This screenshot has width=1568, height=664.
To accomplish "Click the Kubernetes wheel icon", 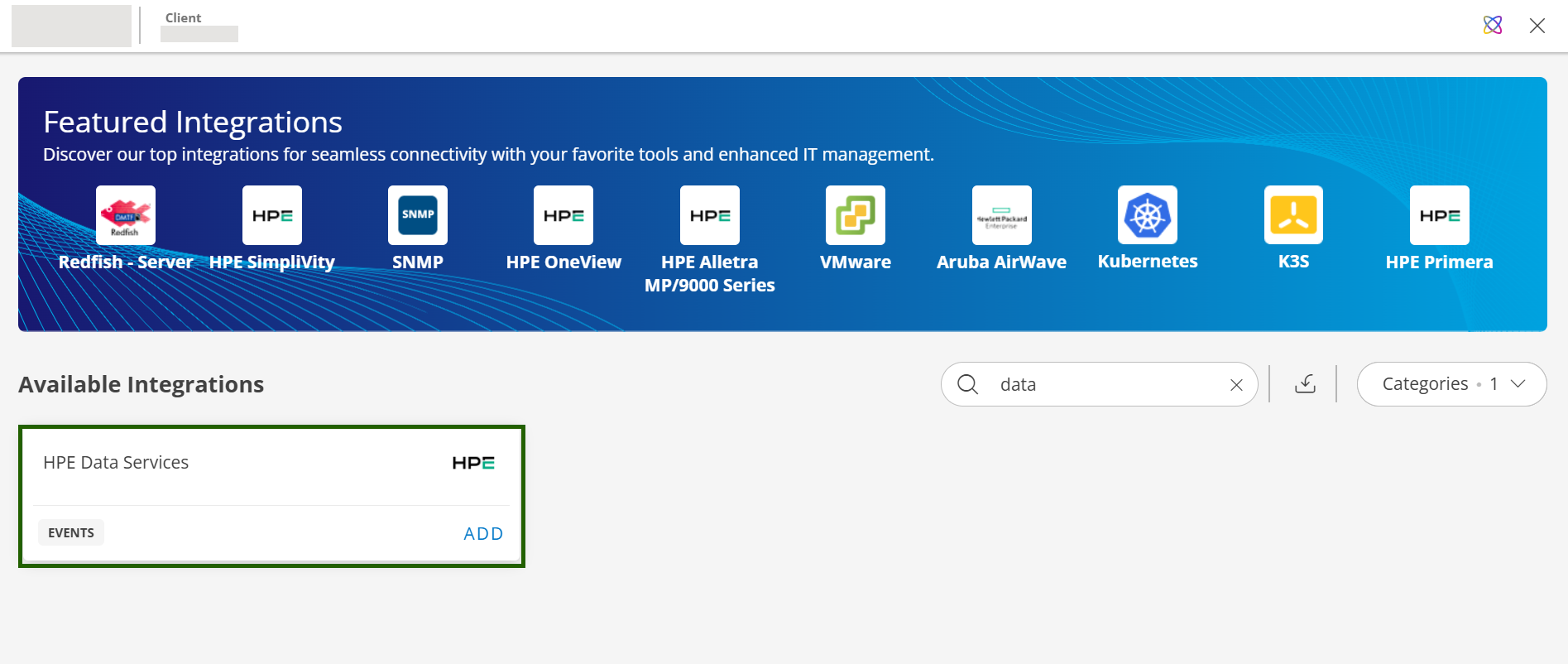I will [x=1148, y=215].
